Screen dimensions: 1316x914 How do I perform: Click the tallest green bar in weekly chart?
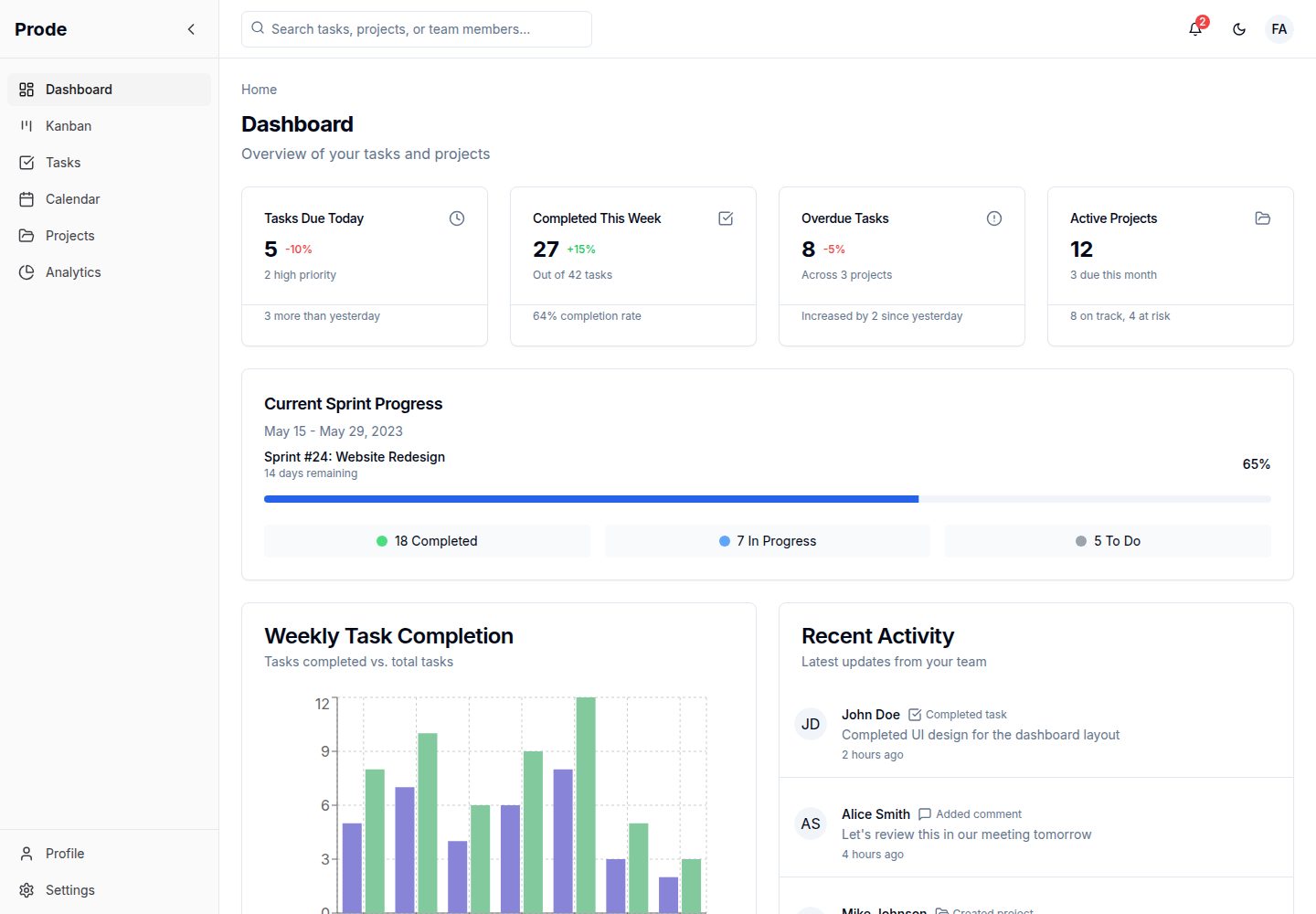point(586,804)
